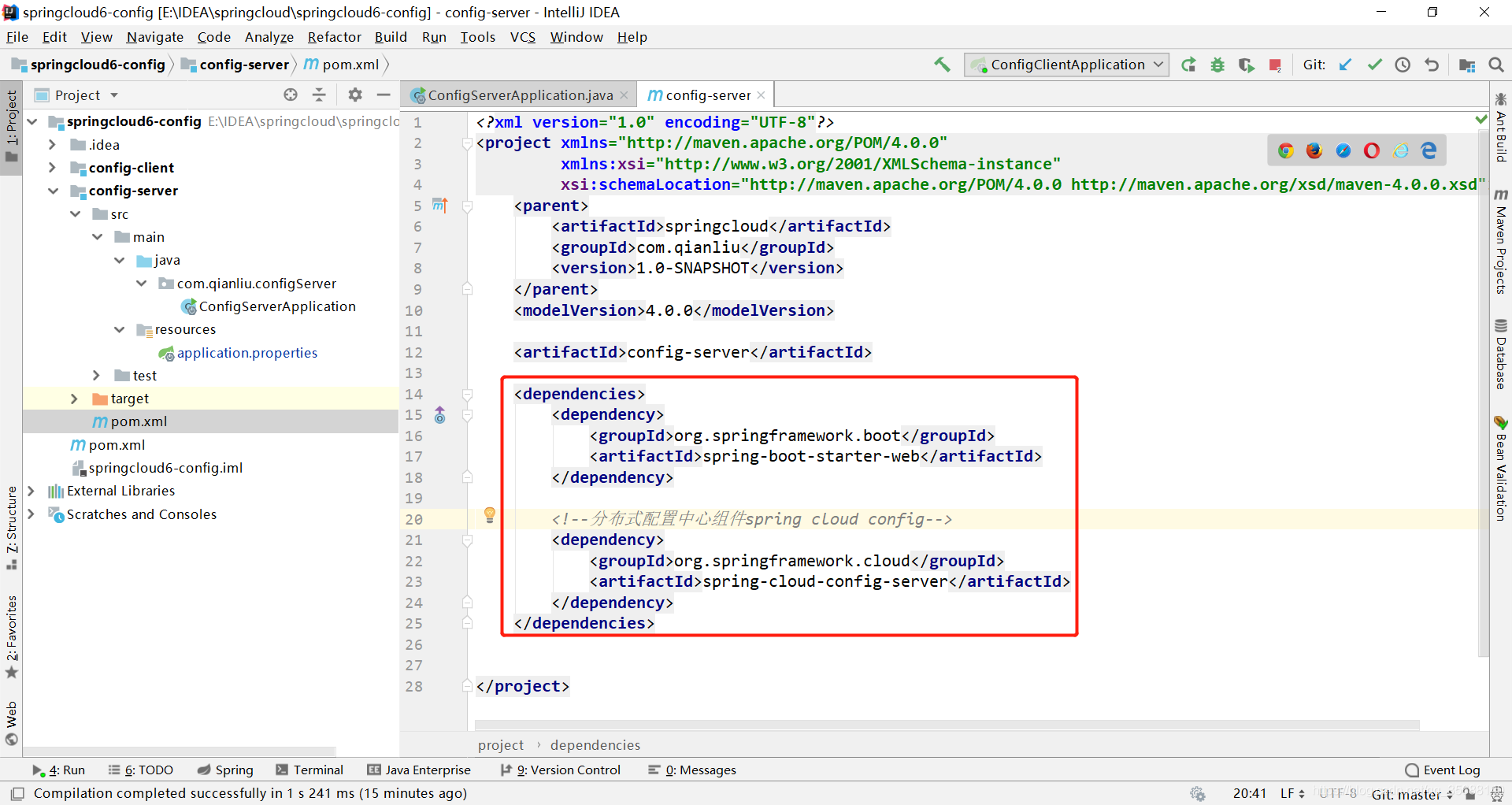Collapse the dependencies fold marker on line 14
The width and height of the screenshot is (1512, 805).
(x=467, y=394)
